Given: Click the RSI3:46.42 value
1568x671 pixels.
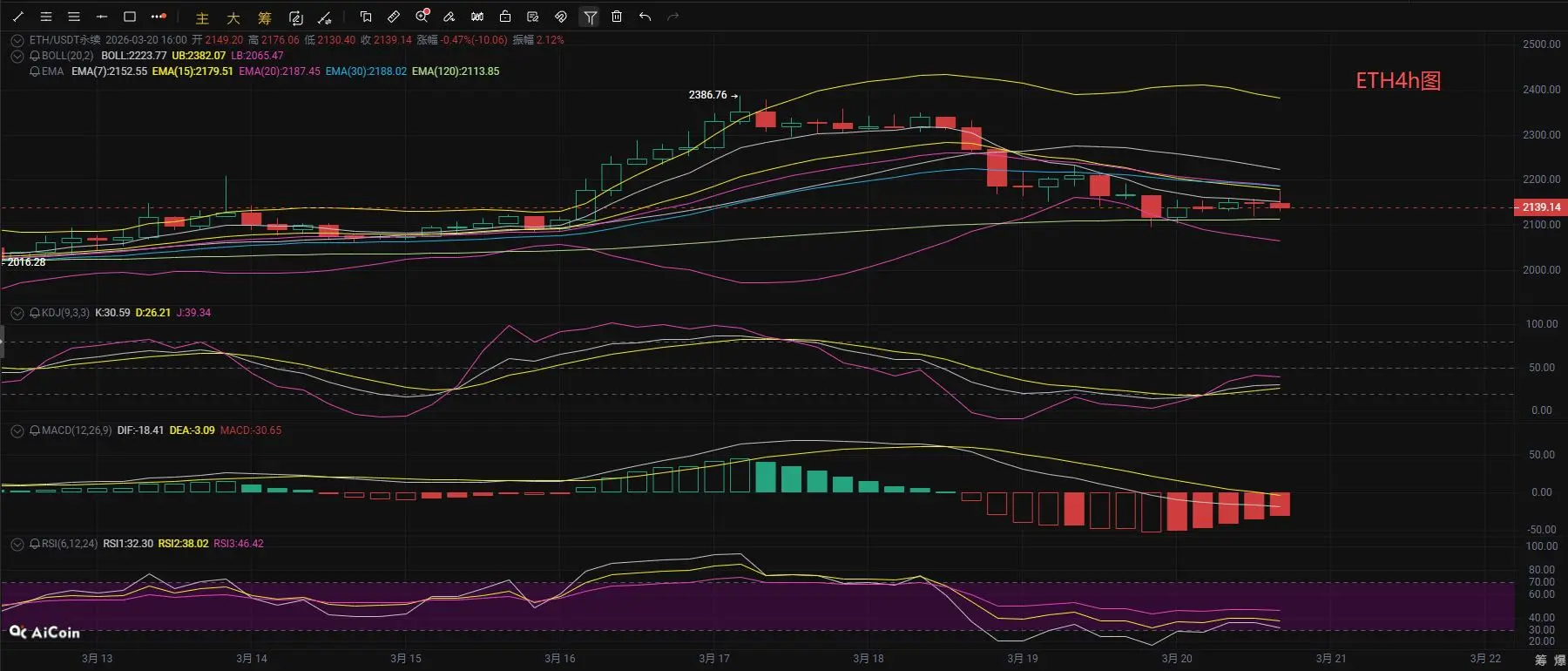Looking at the screenshot, I should 239,544.
